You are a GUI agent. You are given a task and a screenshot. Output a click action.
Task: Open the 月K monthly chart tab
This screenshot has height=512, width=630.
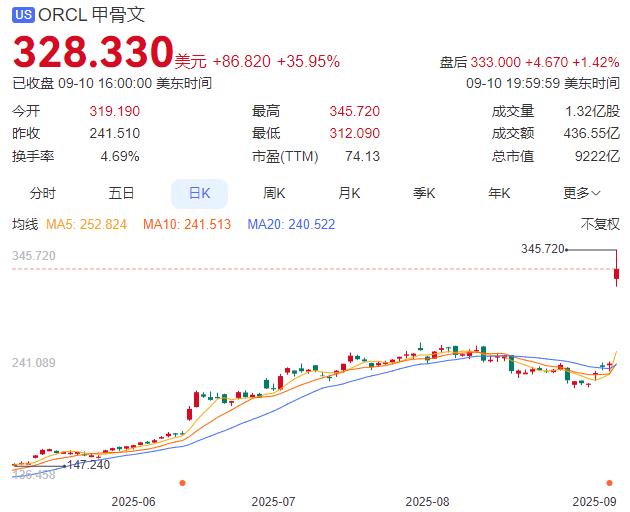349,194
